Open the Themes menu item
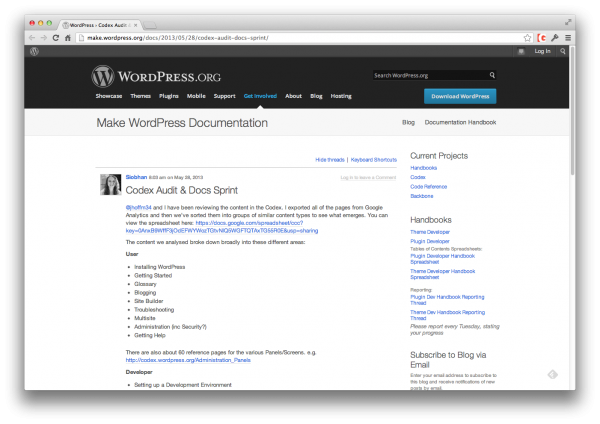Screen dimensions: 600x424 click(140, 96)
